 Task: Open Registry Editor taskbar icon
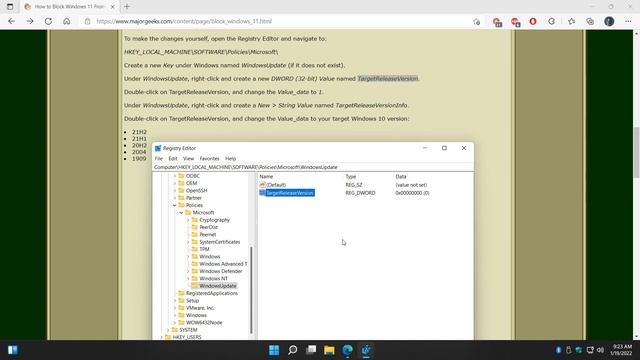[x=366, y=350]
